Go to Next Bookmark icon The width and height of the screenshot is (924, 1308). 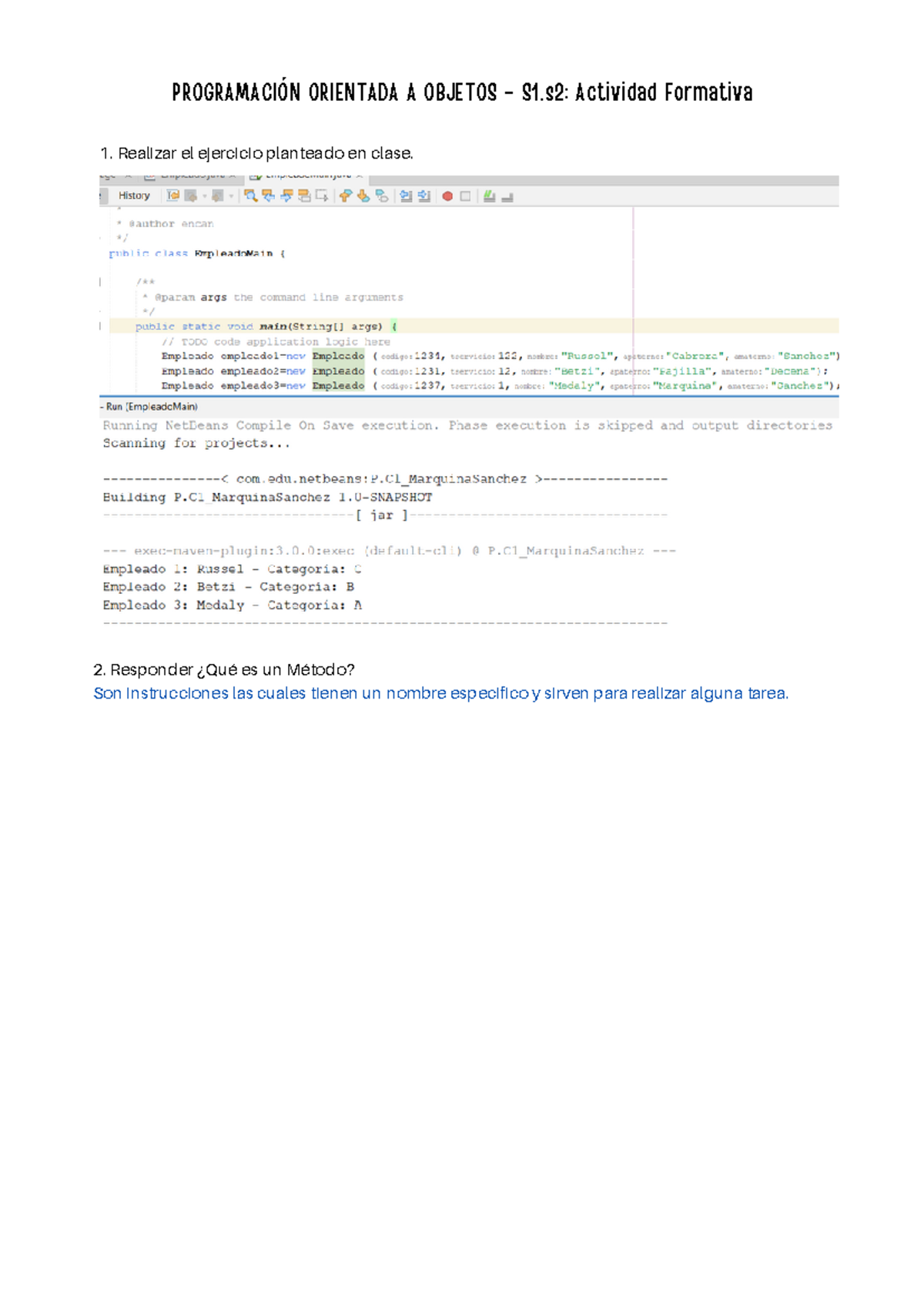click(363, 196)
